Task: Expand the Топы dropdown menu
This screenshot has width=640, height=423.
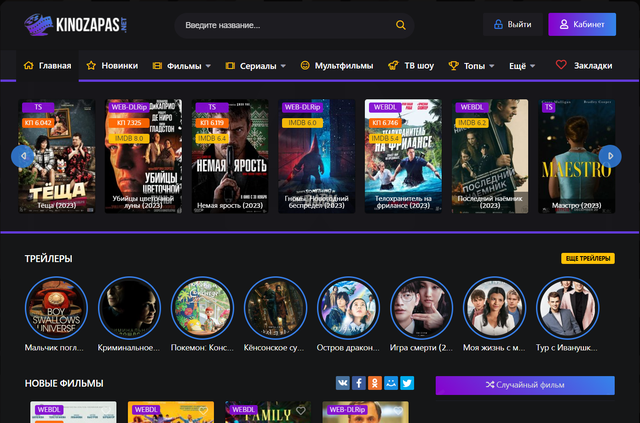Action: 471,66
